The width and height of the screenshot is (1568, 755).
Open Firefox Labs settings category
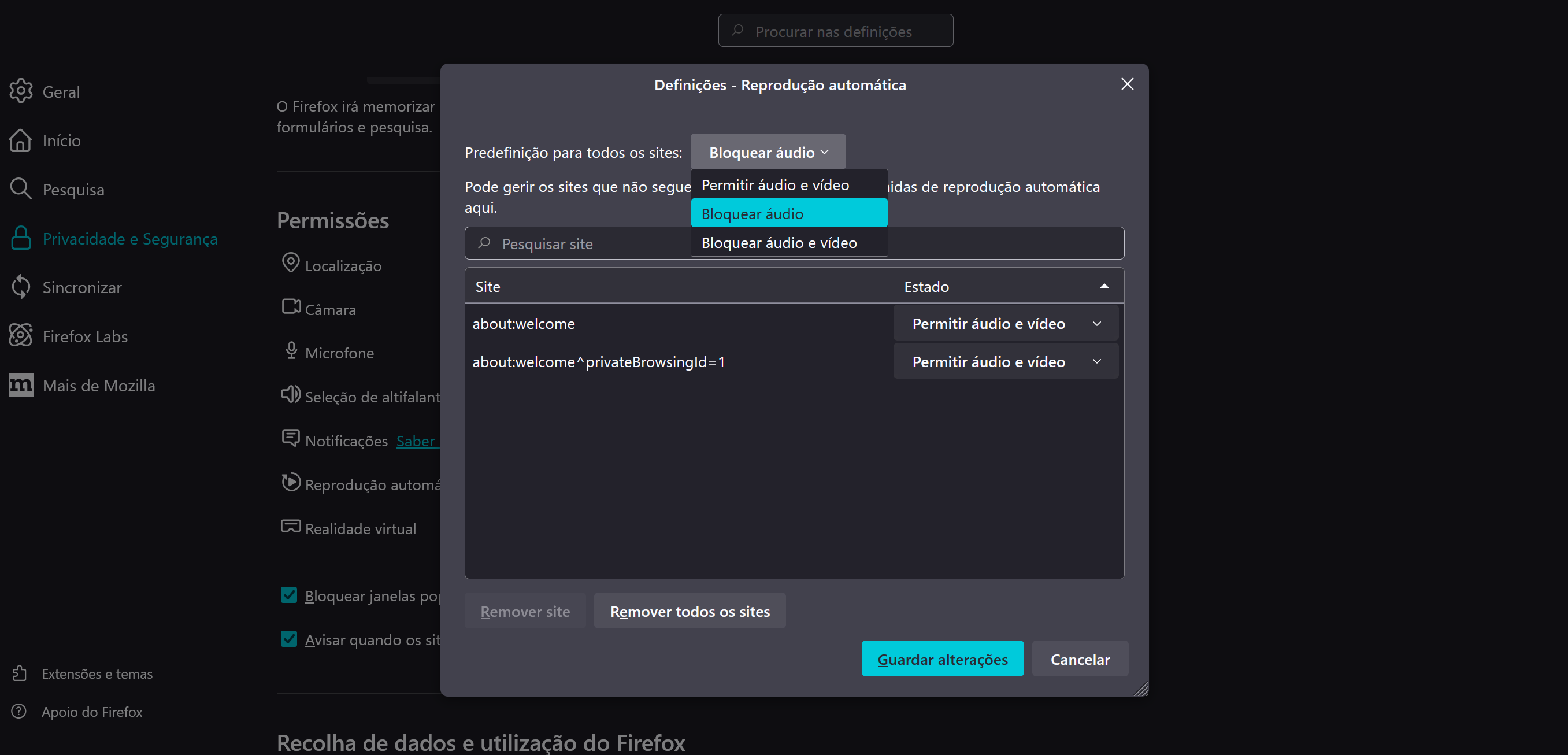pos(85,336)
